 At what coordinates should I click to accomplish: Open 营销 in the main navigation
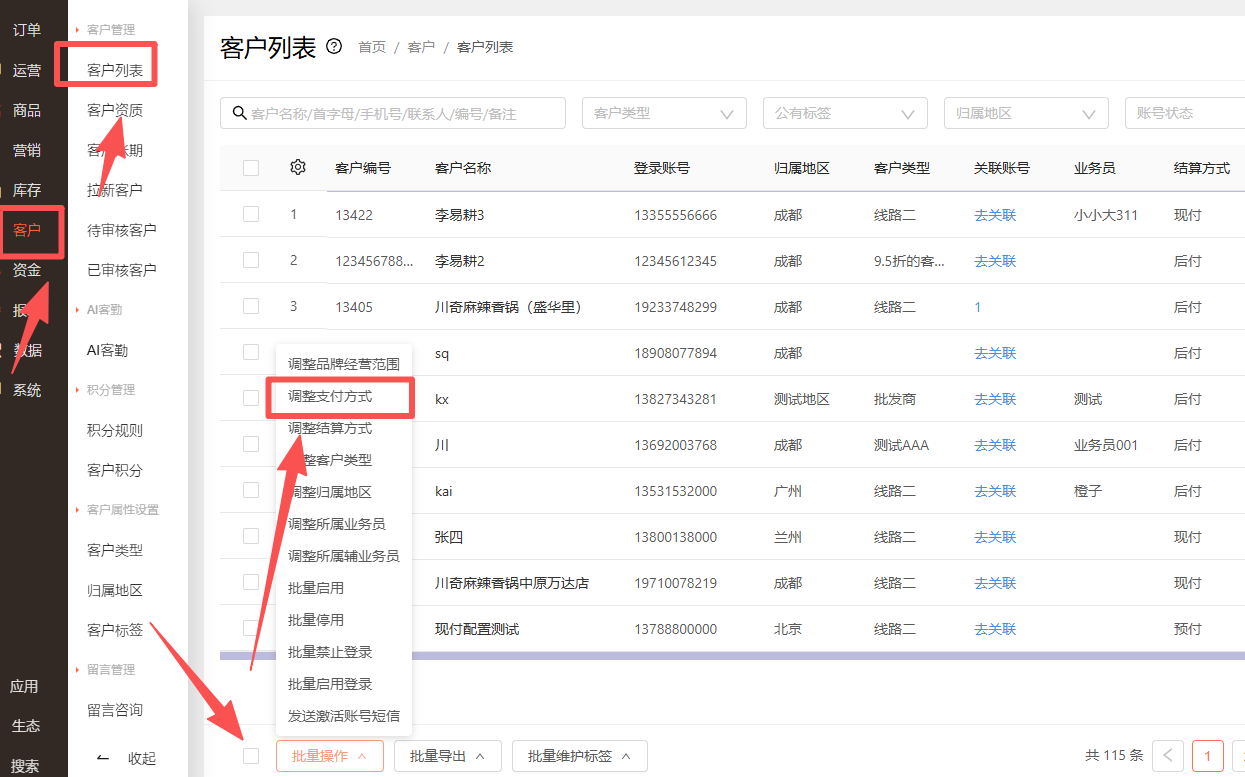[x=27, y=150]
